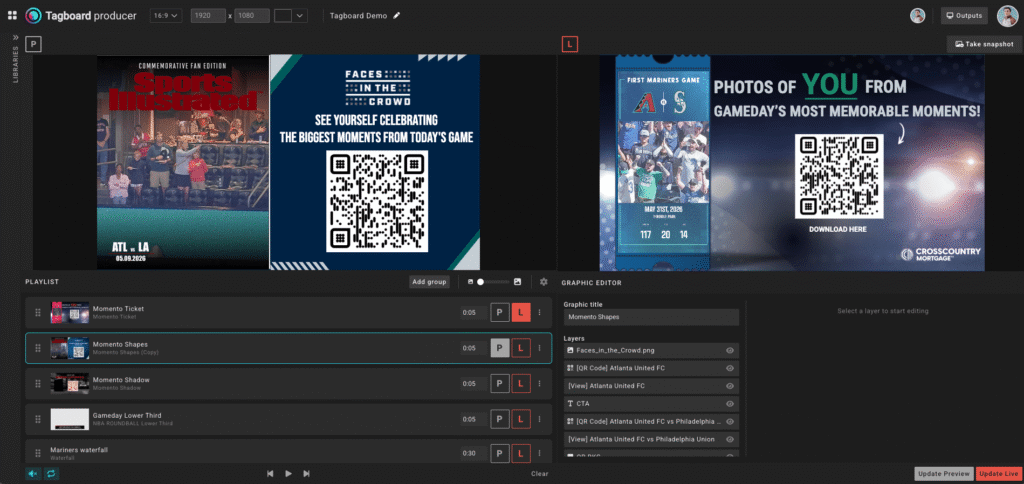Screen dimensions: 1024x484
Task: Open more options for Gameday Lower Third
Action: [x=539, y=419]
